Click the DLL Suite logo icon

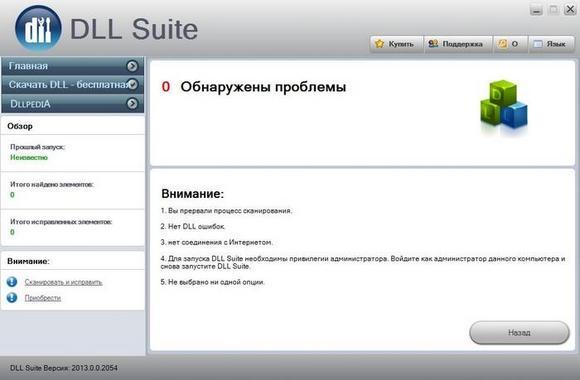click(x=38, y=28)
